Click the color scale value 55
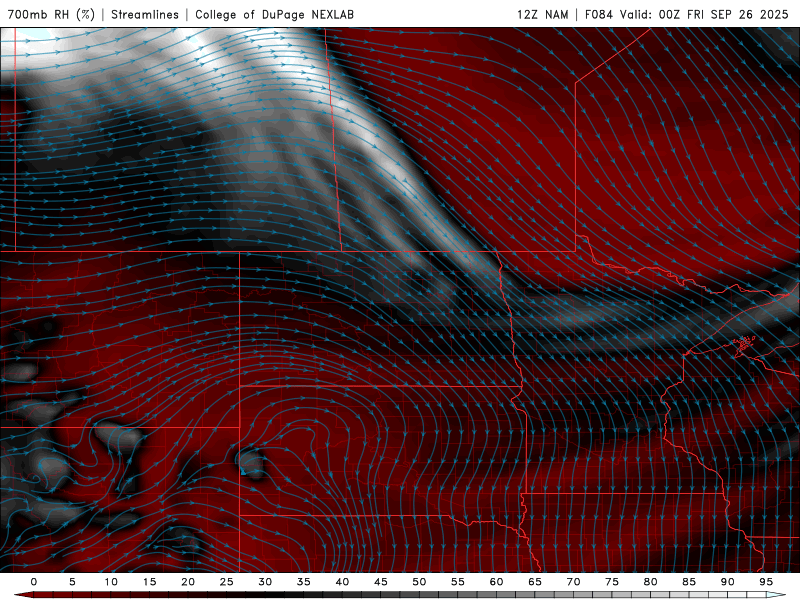This screenshot has width=800, height=600. 458,582
